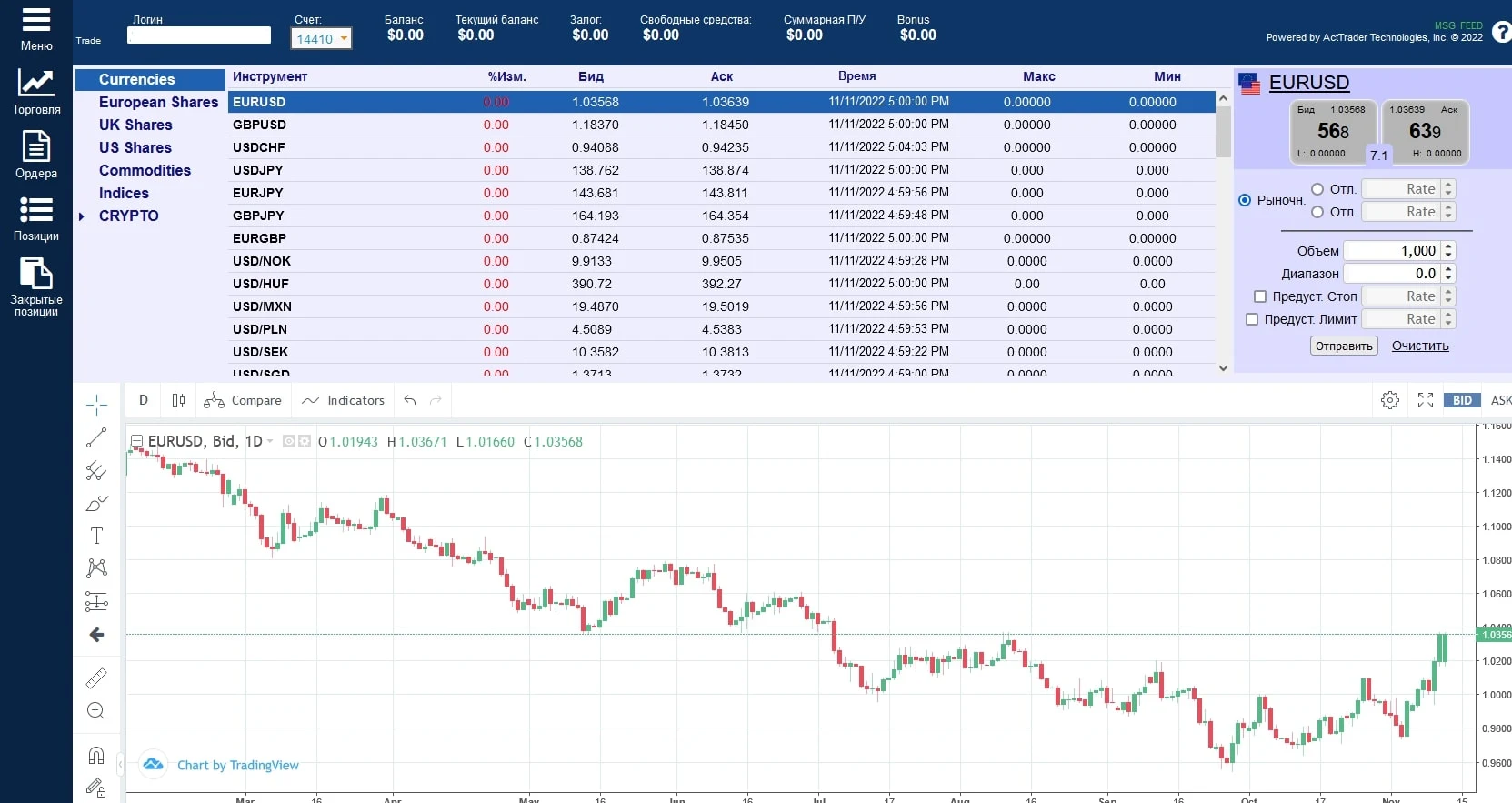The height and width of the screenshot is (803, 1512).
Task: Click the back arrow in chart toolbar
Action: [x=96, y=635]
